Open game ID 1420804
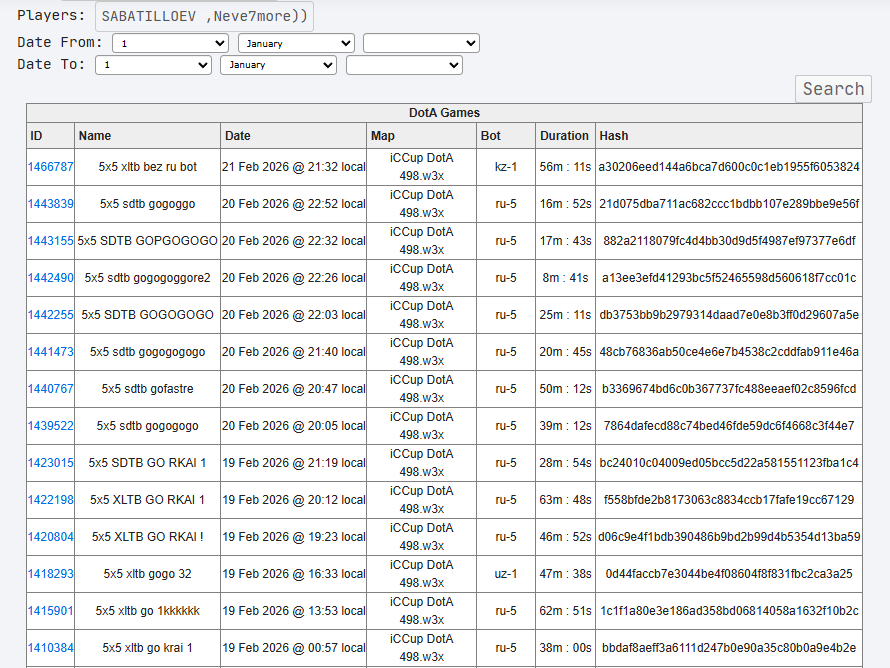Screen dimensions: 890x668 click(x=51, y=537)
